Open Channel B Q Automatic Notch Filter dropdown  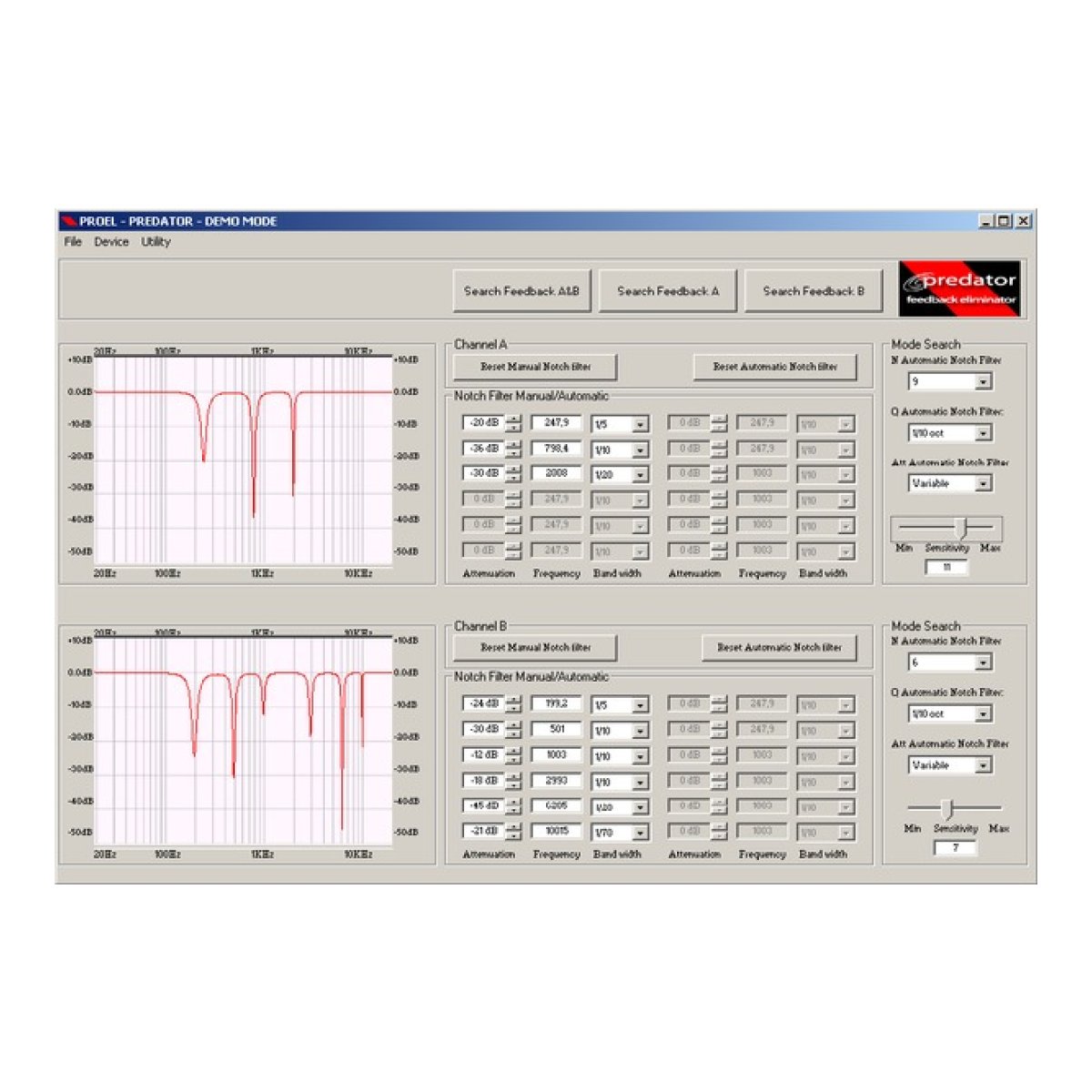point(983,714)
